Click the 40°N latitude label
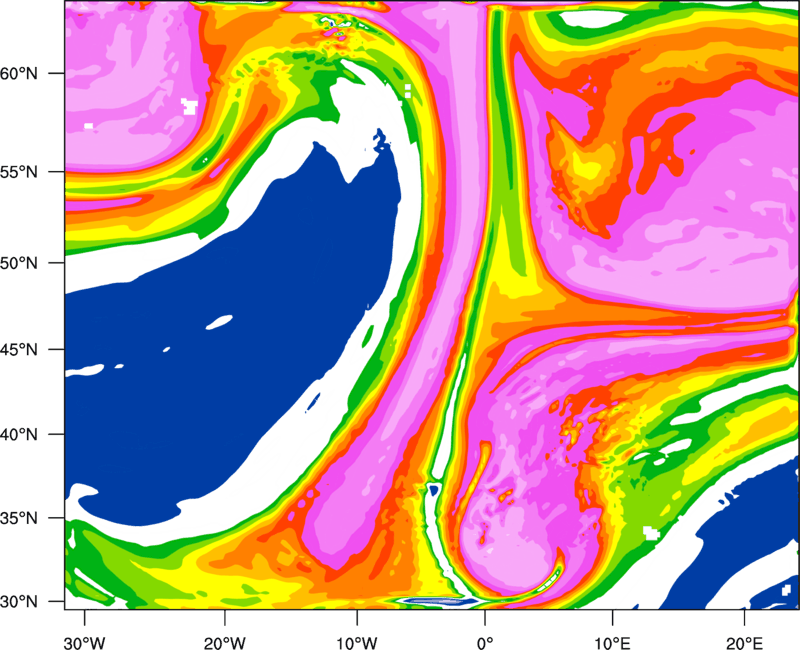 [19, 435]
